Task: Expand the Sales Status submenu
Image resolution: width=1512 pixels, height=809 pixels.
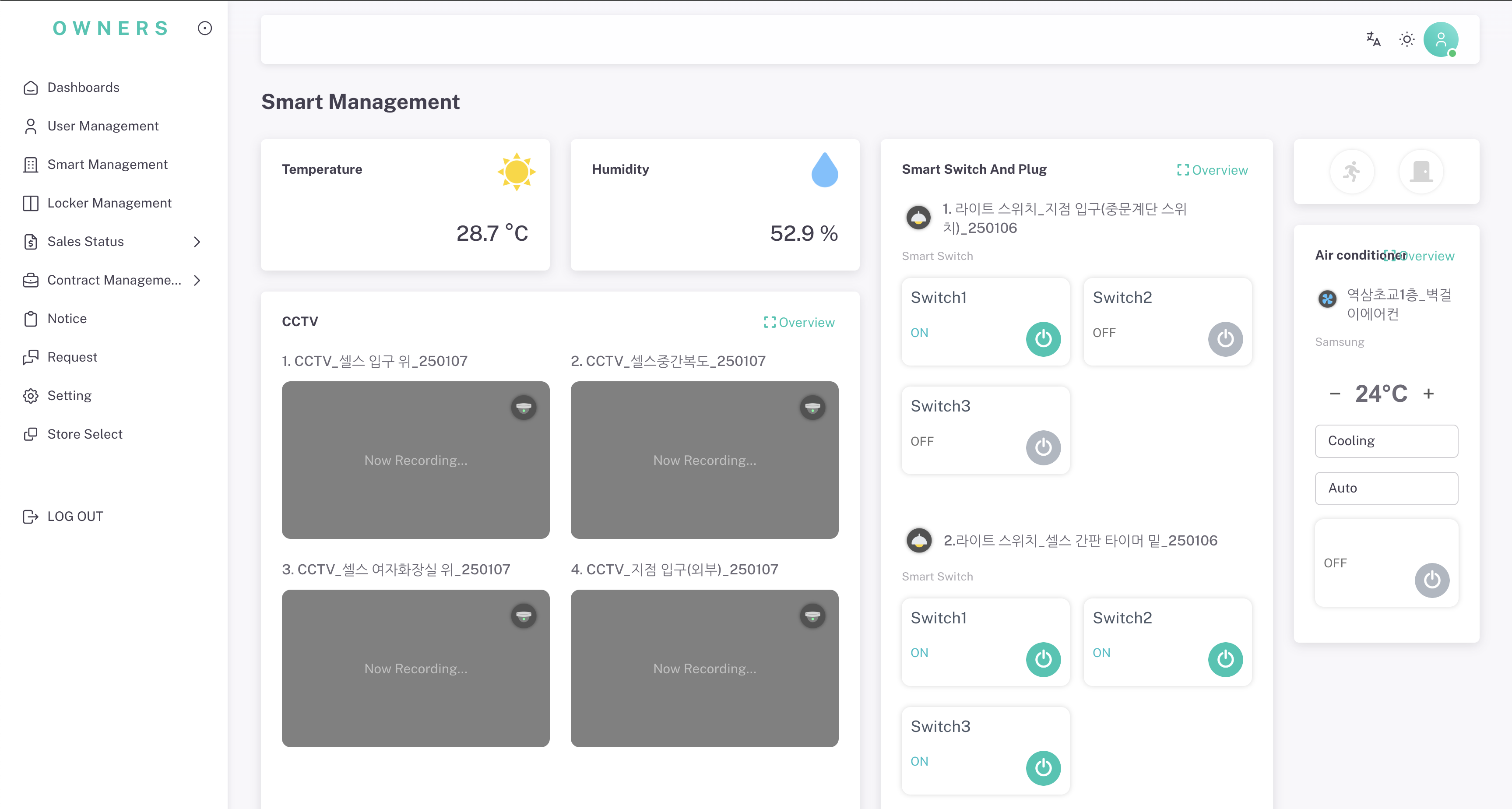Action: [113, 241]
